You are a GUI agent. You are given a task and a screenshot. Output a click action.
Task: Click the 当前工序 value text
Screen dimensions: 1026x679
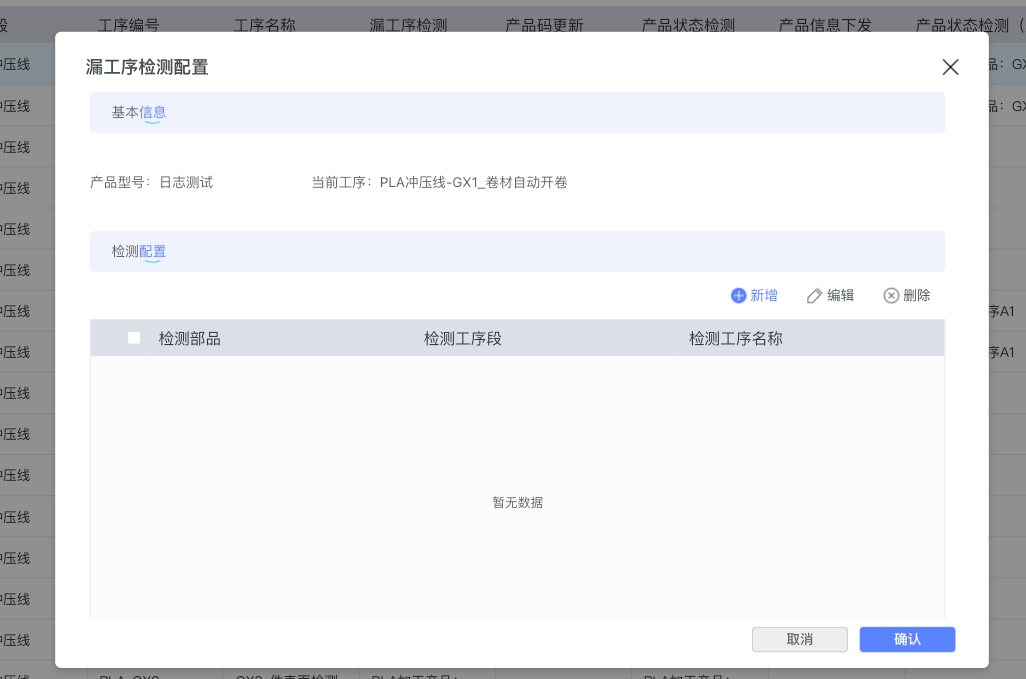tap(473, 183)
